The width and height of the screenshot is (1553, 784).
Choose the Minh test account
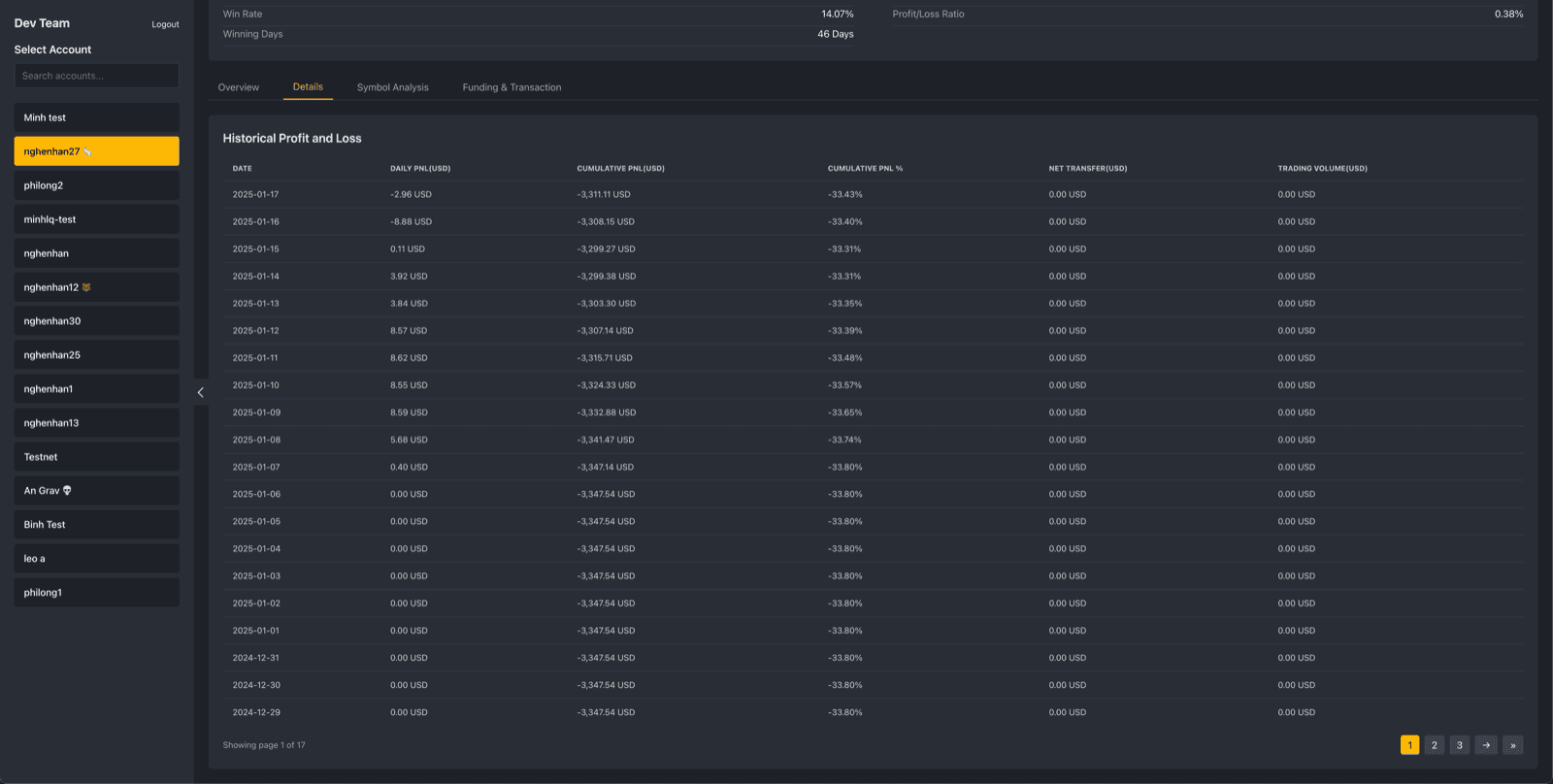96,117
